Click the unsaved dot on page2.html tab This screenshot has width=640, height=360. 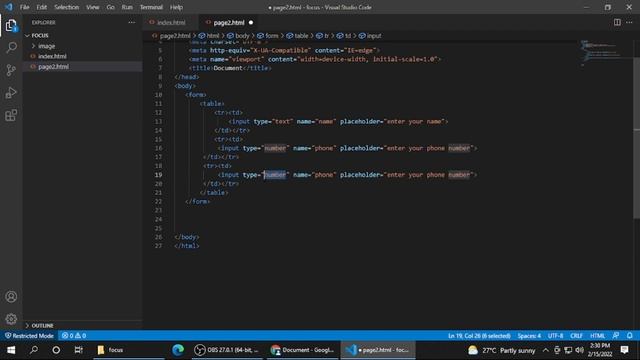pyautogui.click(x=251, y=22)
